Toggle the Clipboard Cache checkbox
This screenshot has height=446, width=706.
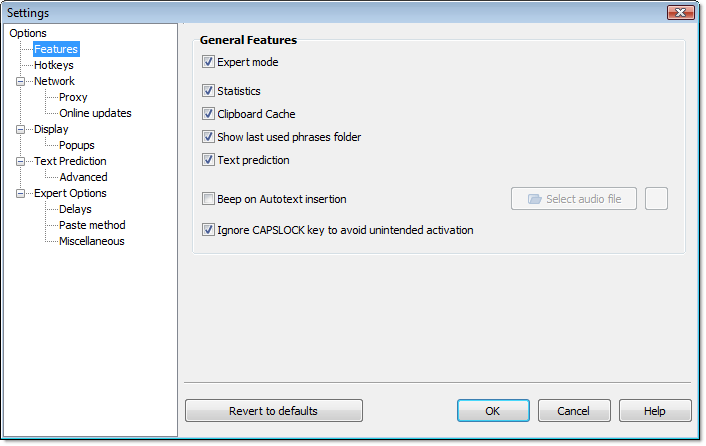pyautogui.click(x=208, y=113)
